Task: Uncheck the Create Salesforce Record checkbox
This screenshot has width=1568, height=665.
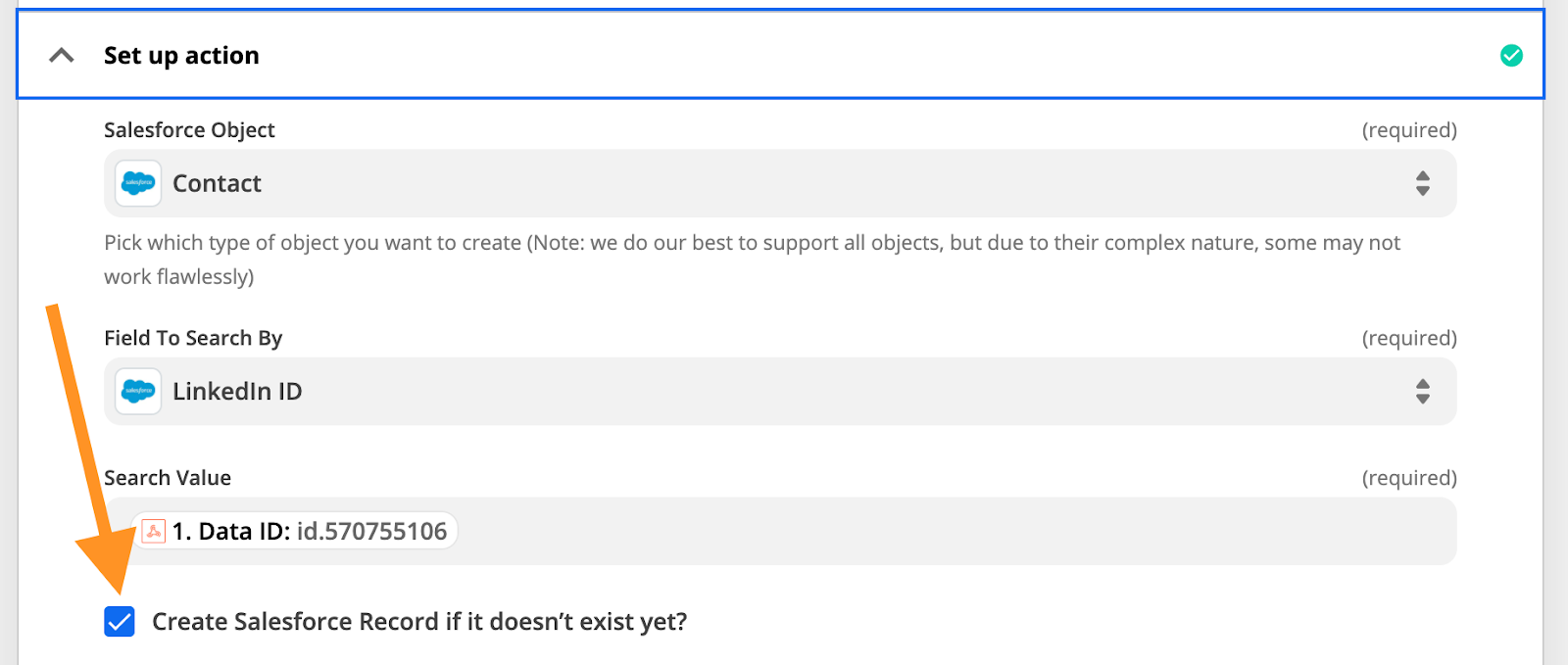Action: (120, 622)
